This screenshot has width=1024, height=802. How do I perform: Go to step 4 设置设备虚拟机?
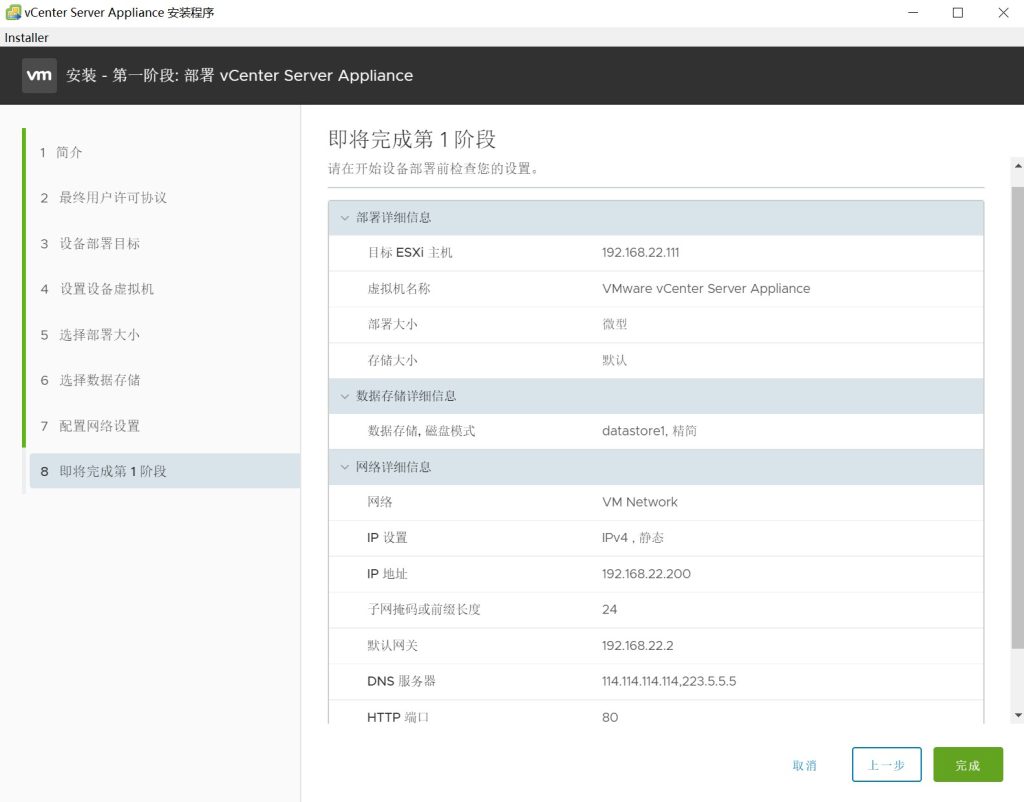click(97, 289)
